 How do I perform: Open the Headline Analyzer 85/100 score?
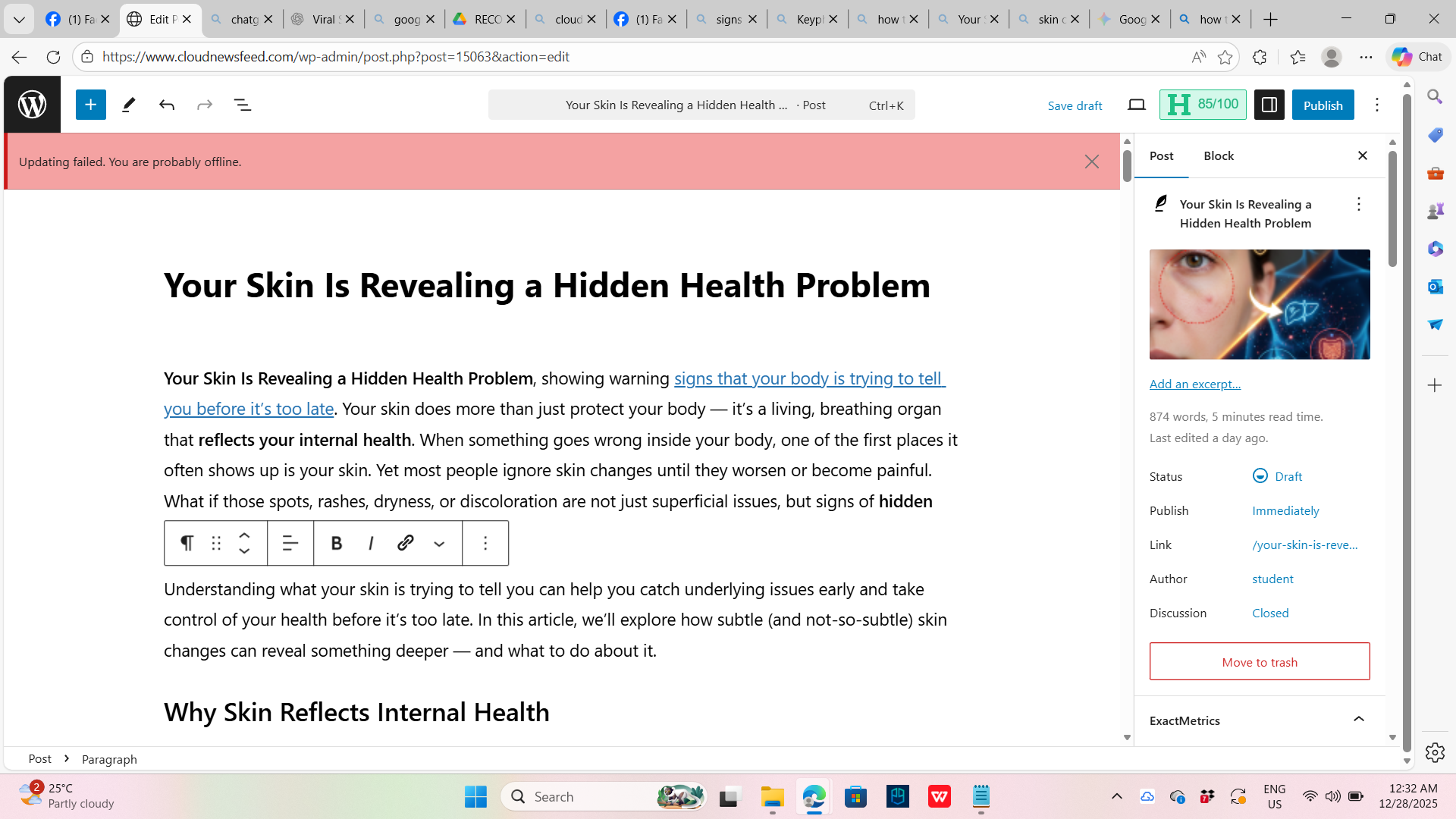point(1203,105)
